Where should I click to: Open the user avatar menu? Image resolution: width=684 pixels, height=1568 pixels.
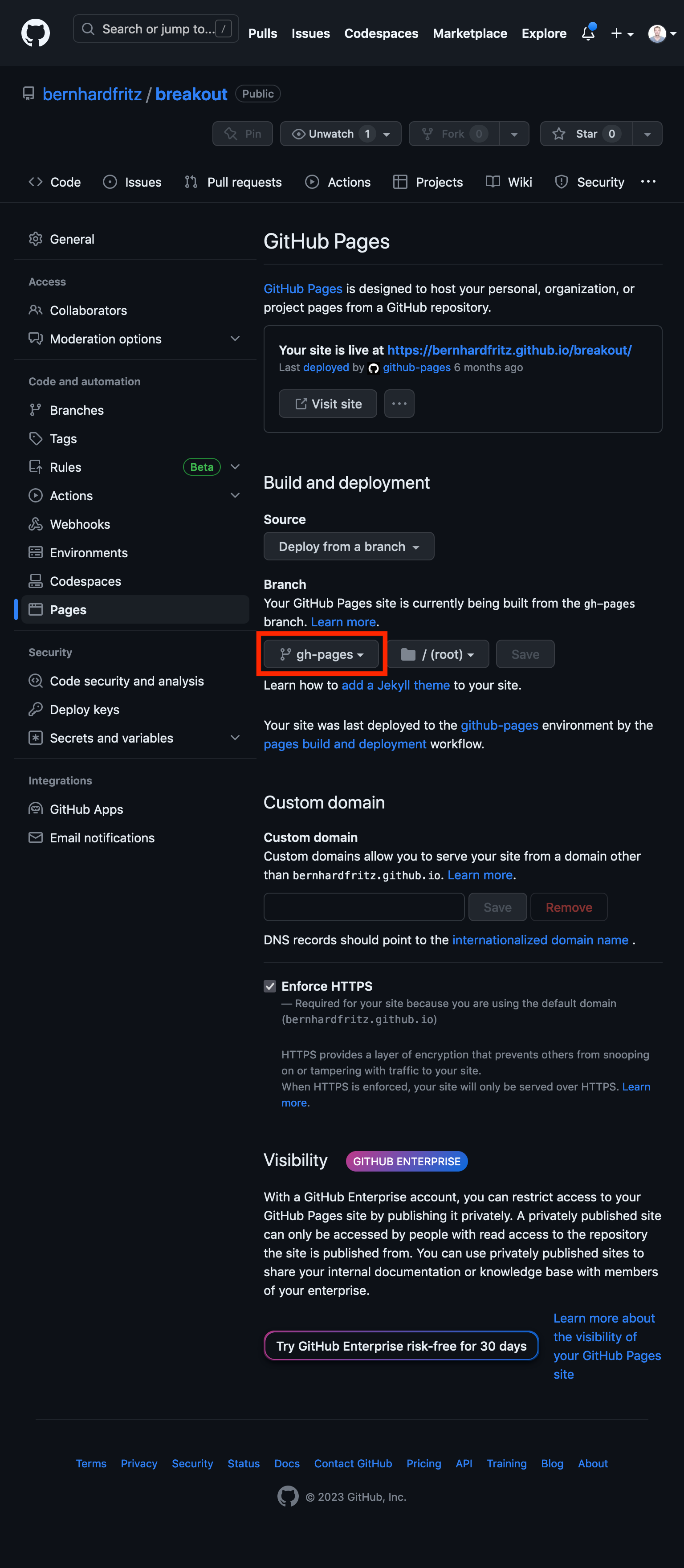[x=662, y=33]
